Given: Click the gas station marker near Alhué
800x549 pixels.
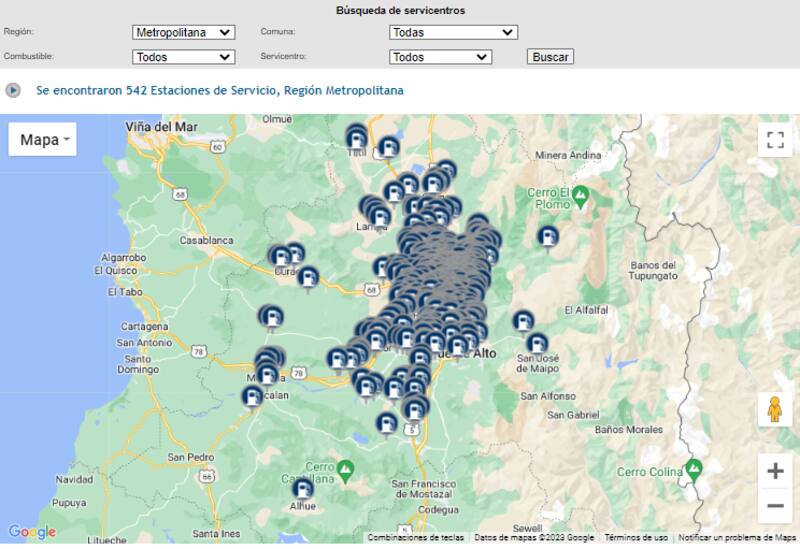Looking at the screenshot, I should (302, 489).
